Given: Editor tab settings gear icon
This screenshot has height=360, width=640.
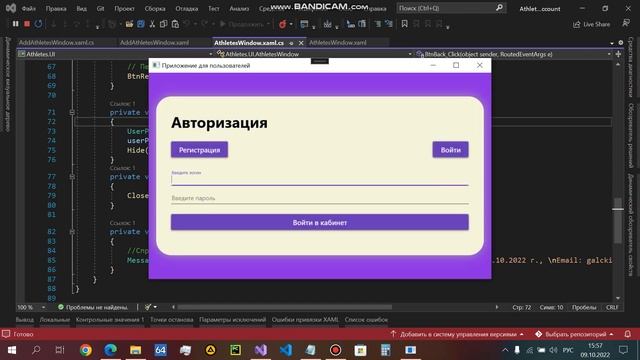Looking at the screenshot, I should [x=621, y=42].
